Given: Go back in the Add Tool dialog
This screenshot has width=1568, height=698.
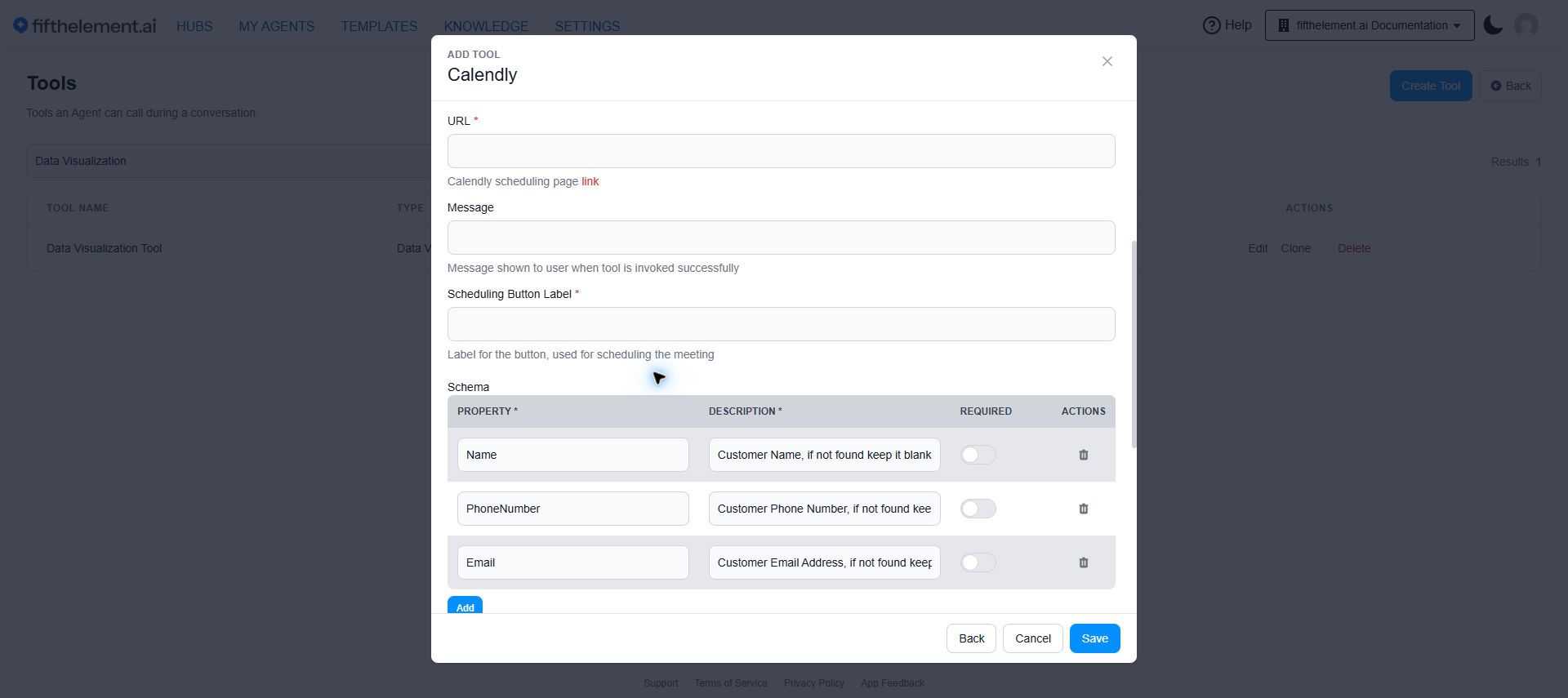Looking at the screenshot, I should (x=971, y=638).
